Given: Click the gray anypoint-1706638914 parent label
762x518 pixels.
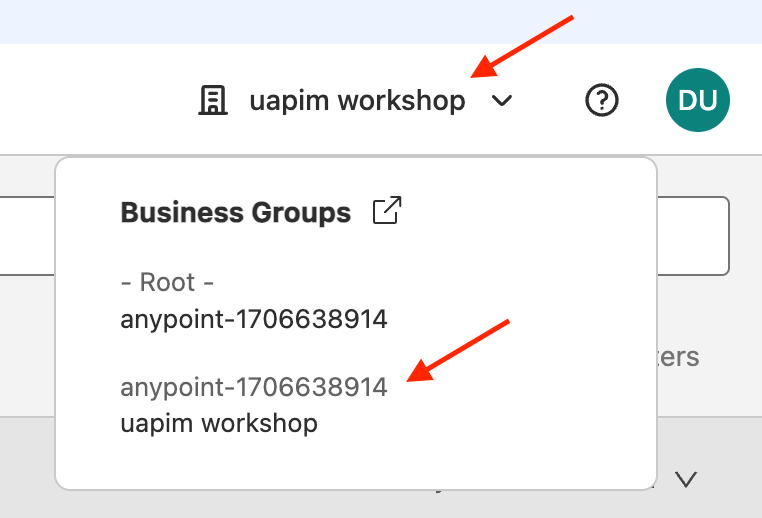Looking at the screenshot, I should coord(253,387).
